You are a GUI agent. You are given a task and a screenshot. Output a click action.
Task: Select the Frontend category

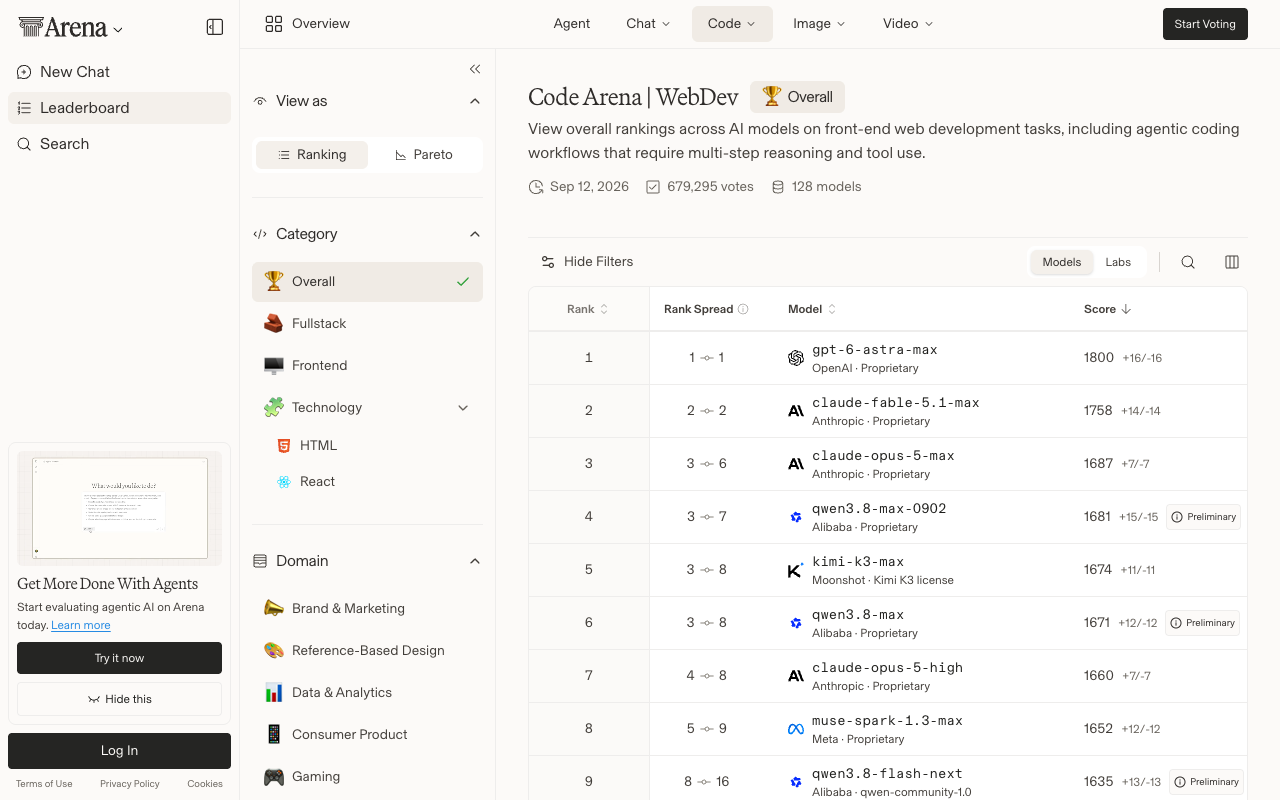point(367,366)
